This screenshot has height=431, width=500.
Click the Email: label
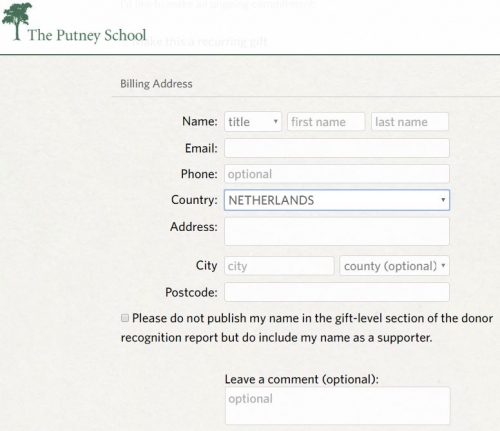point(201,148)
